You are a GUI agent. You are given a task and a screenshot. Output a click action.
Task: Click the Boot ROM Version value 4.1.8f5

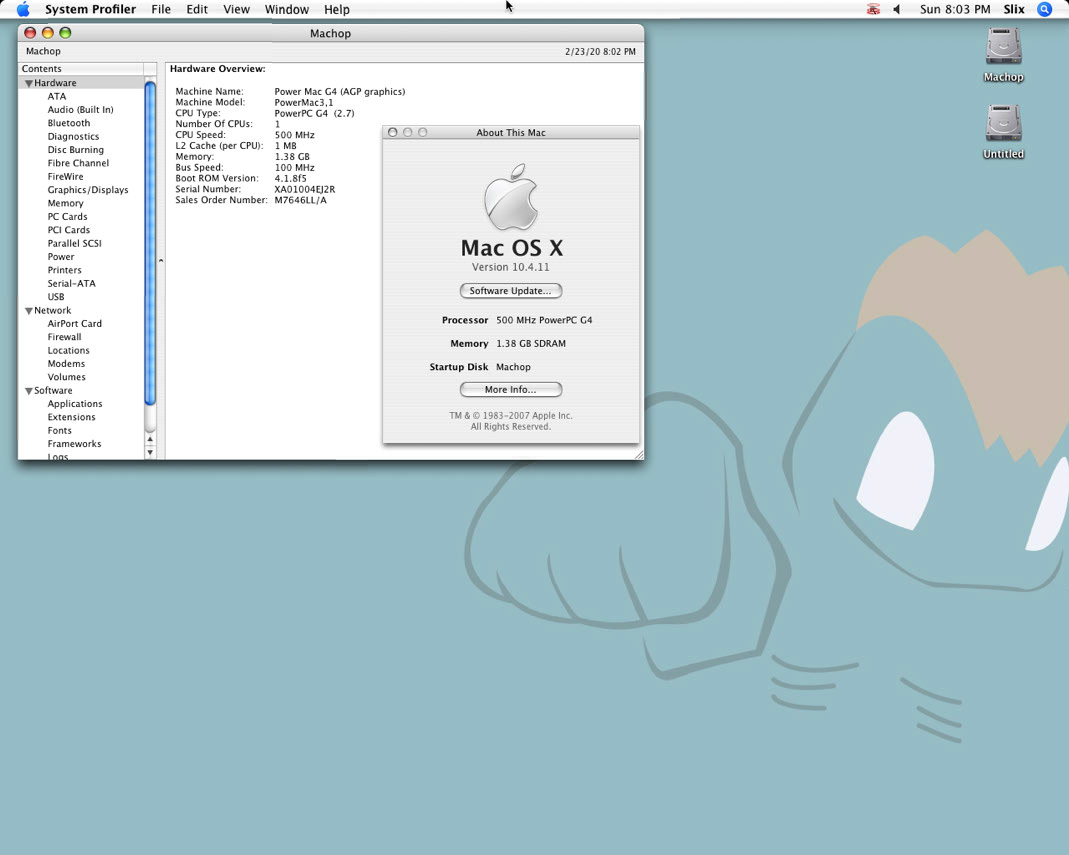[290, 179]
